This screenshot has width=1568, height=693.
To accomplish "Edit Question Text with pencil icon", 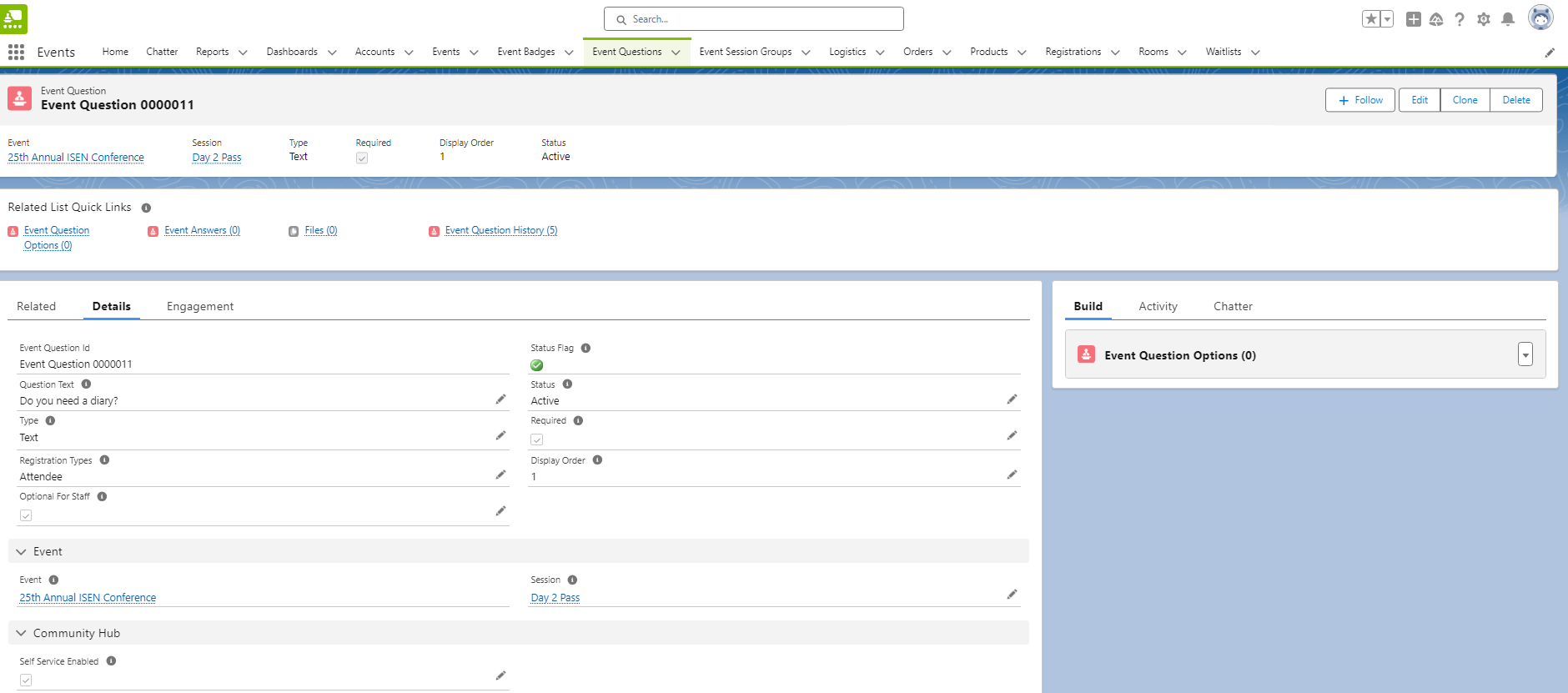I will click(500, 399).
